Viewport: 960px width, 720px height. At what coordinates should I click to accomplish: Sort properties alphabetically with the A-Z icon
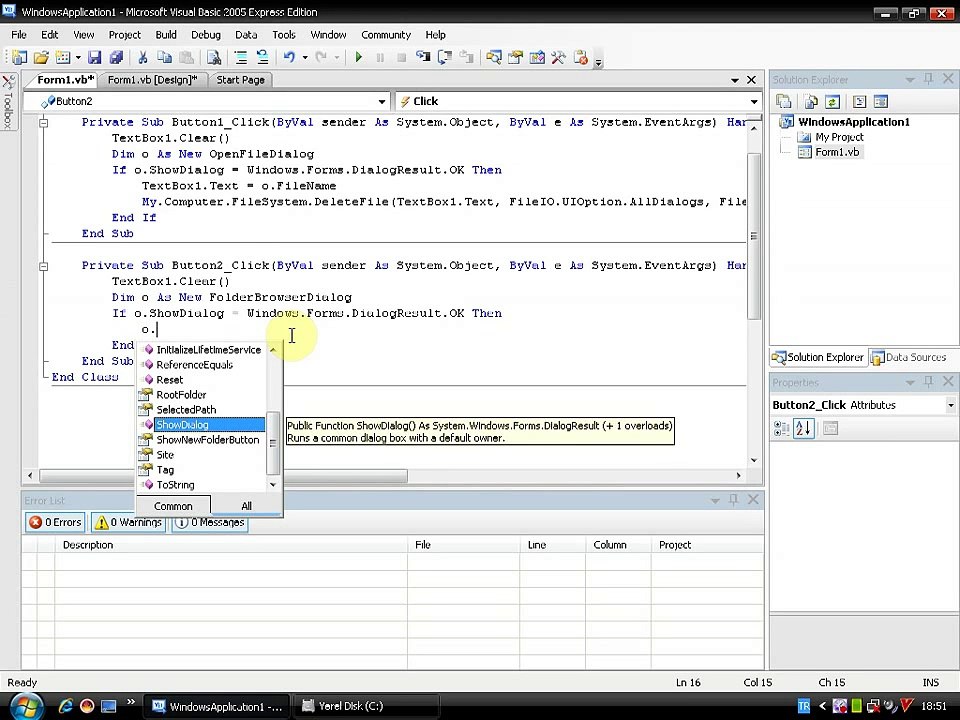point(803,429)
